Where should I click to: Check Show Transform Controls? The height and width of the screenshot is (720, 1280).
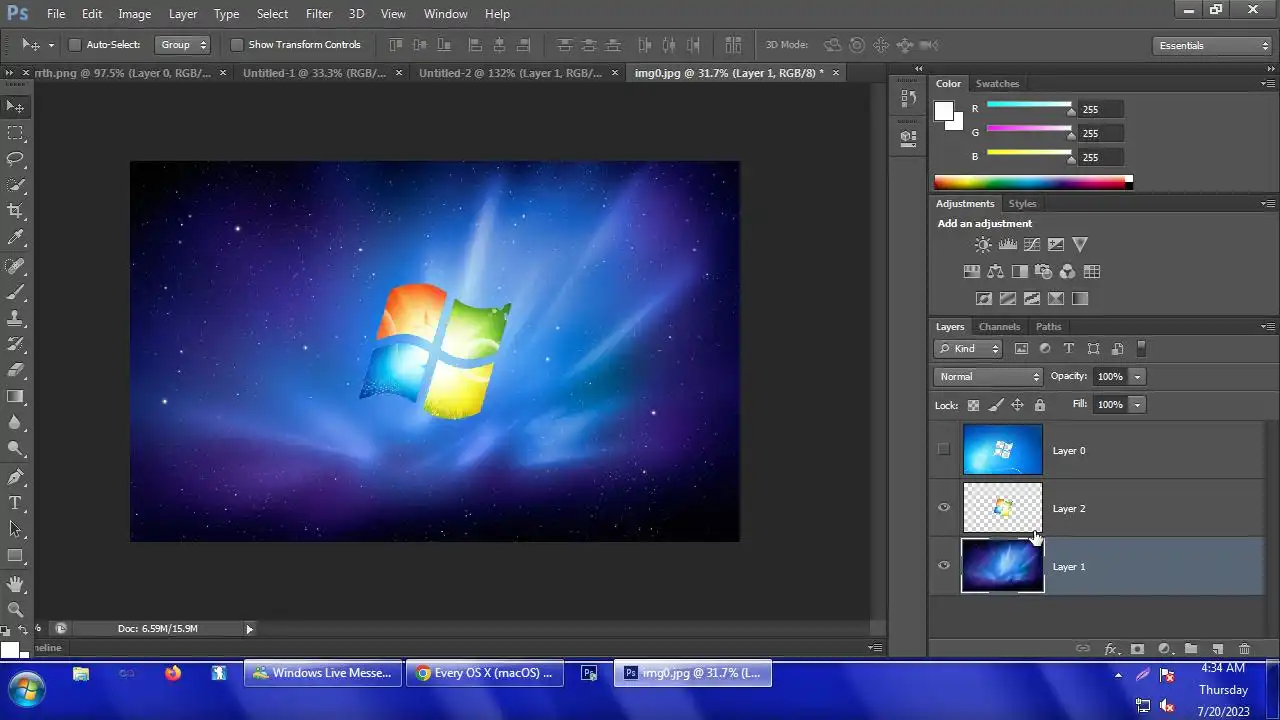[x=237, y=45]
